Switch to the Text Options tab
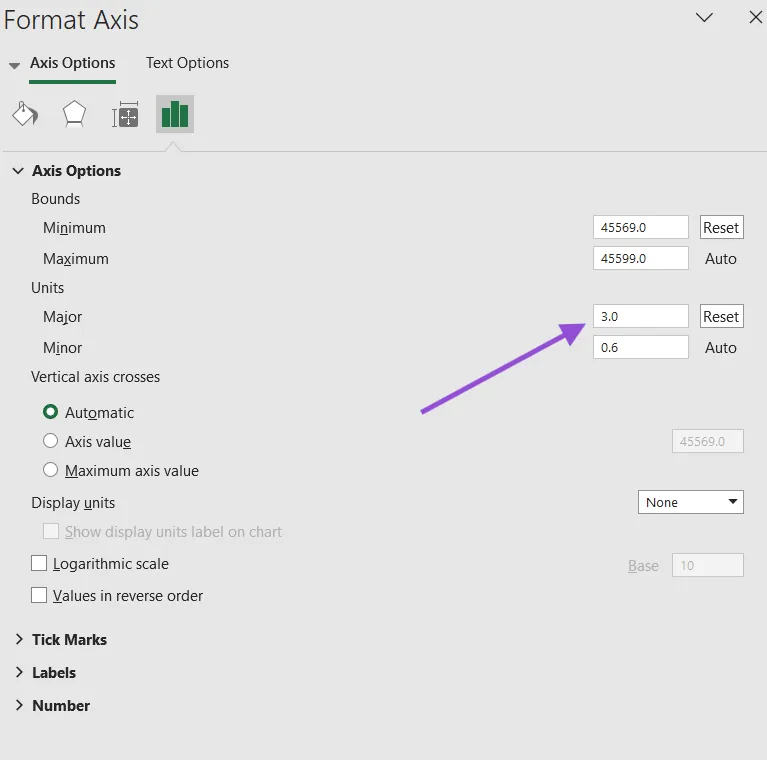Image resolution: width=767 pixels, height=760 pixels. (x=187, y=63)
